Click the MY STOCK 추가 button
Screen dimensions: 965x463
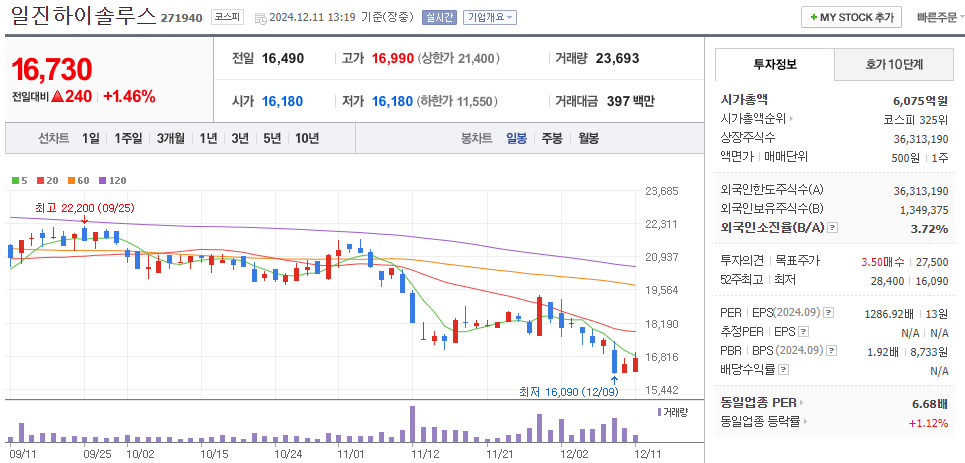pyautogui.click(x=851, y=17)
